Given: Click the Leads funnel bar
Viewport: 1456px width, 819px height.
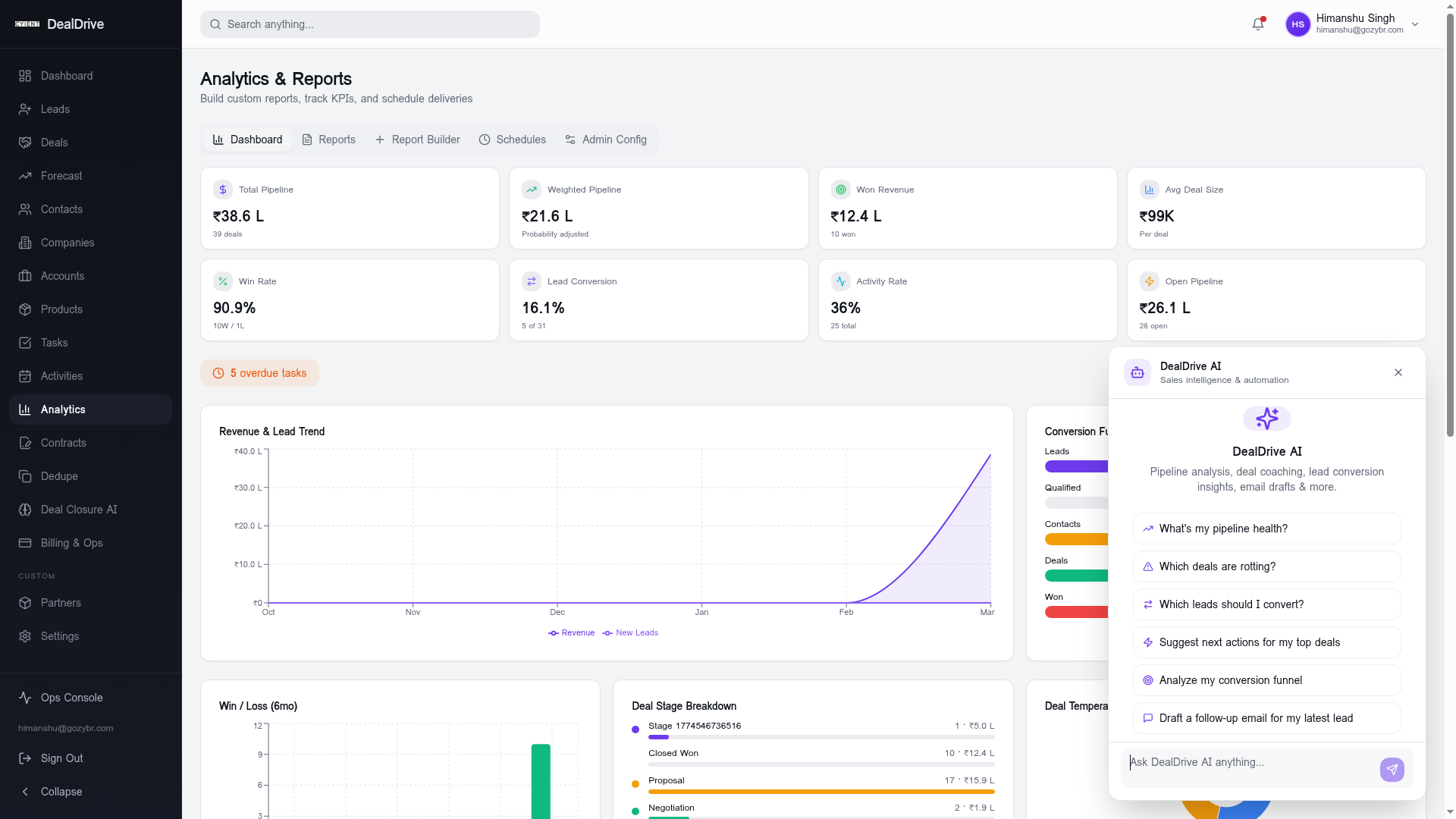Looking at the screenshot, I should pos(1077,466).
